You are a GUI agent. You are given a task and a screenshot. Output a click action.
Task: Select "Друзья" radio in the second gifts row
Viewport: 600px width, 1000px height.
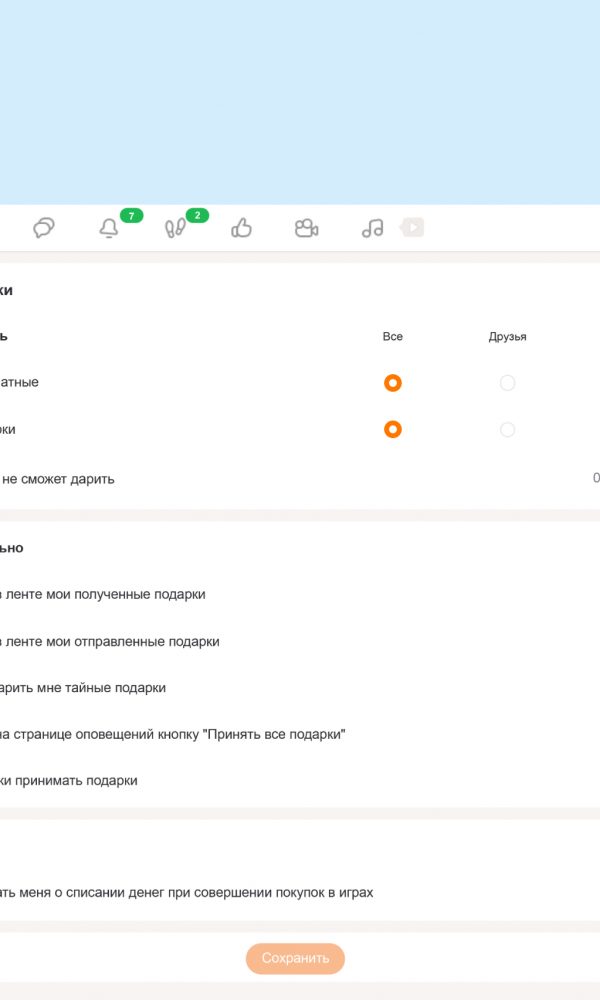[507, 430]
